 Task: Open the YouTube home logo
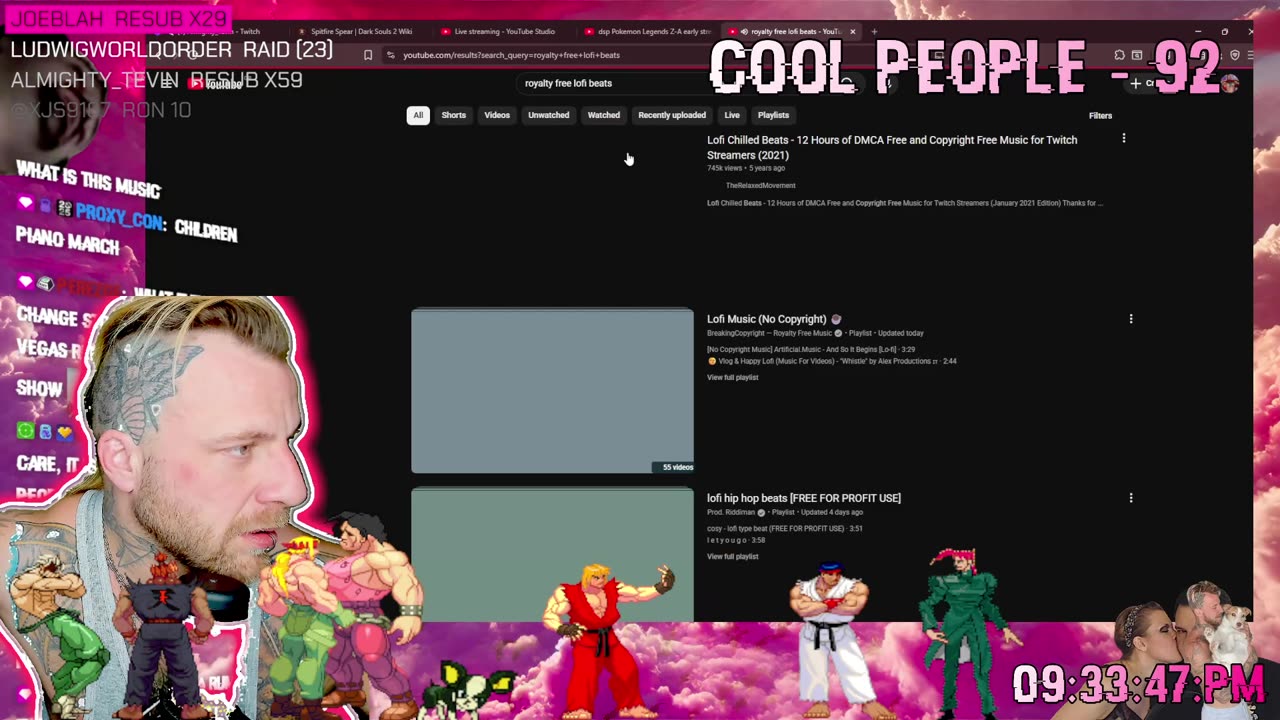(216, 84)
